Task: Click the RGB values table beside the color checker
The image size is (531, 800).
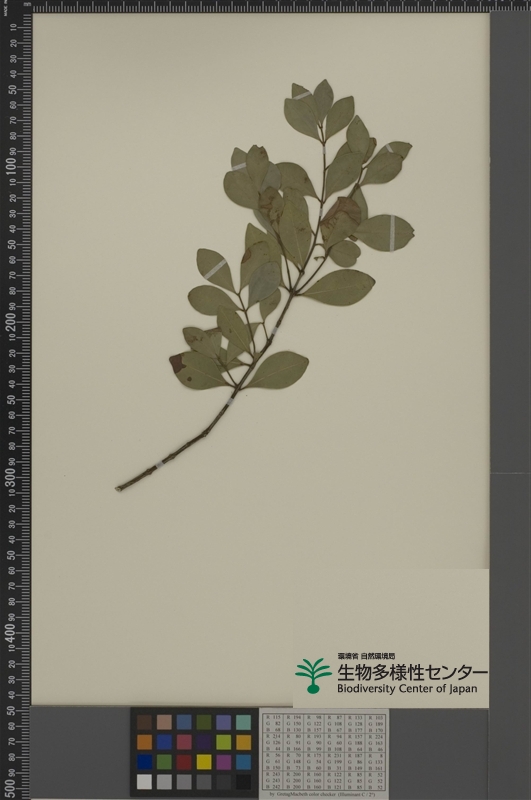Action: (x=324, y=752)
